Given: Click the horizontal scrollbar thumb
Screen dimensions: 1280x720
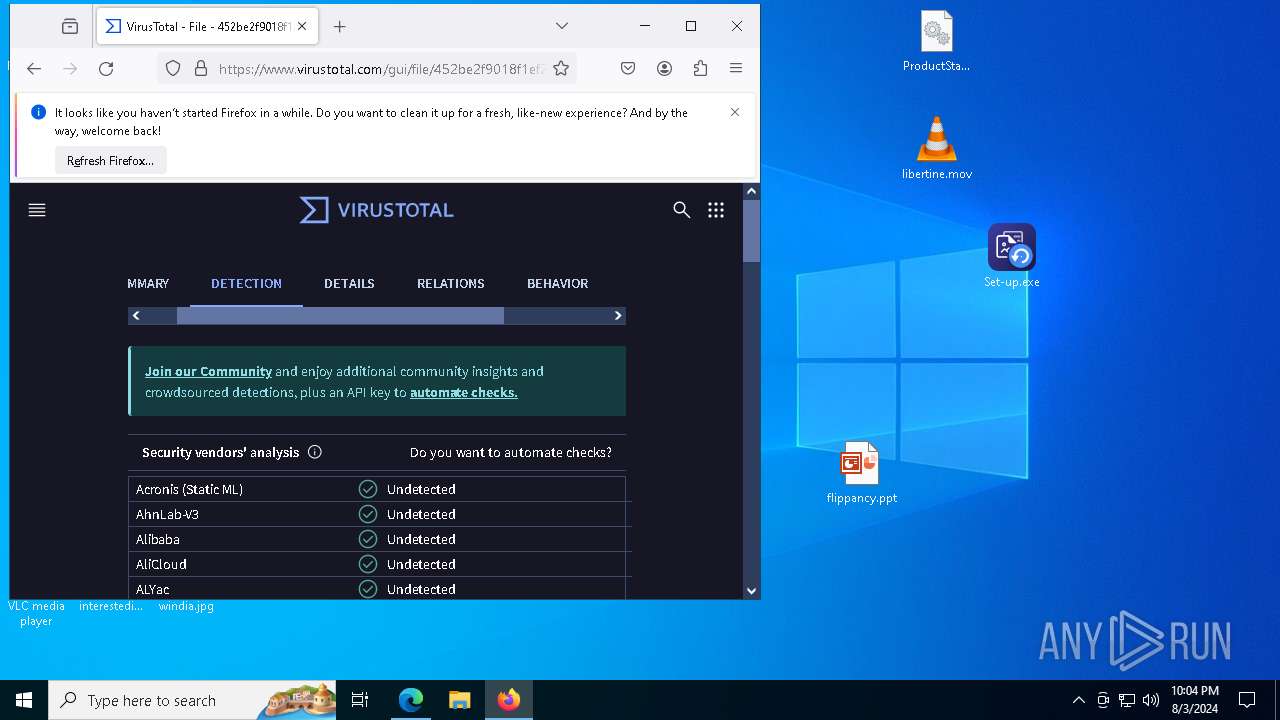Looking at the screenshot, I should pyautogui.click(x=340, y=316).
